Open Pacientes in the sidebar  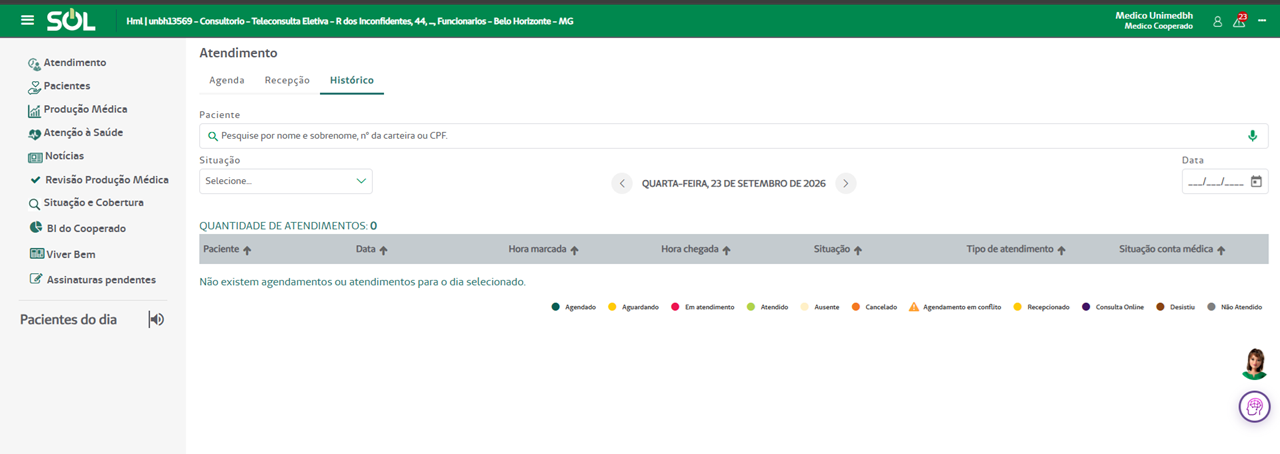click(67, 86)
